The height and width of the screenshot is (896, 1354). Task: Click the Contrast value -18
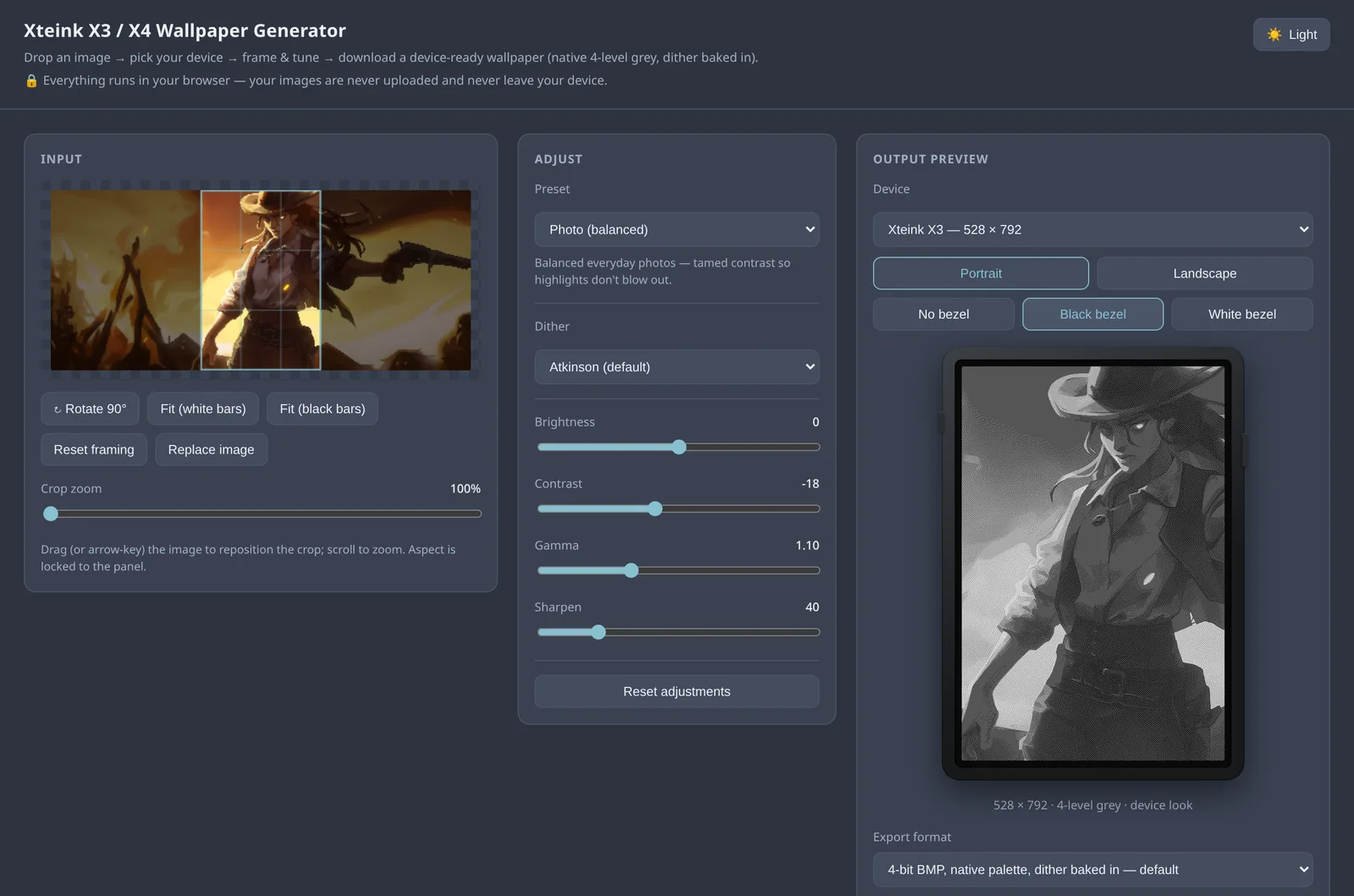click(x=810, y=484)
